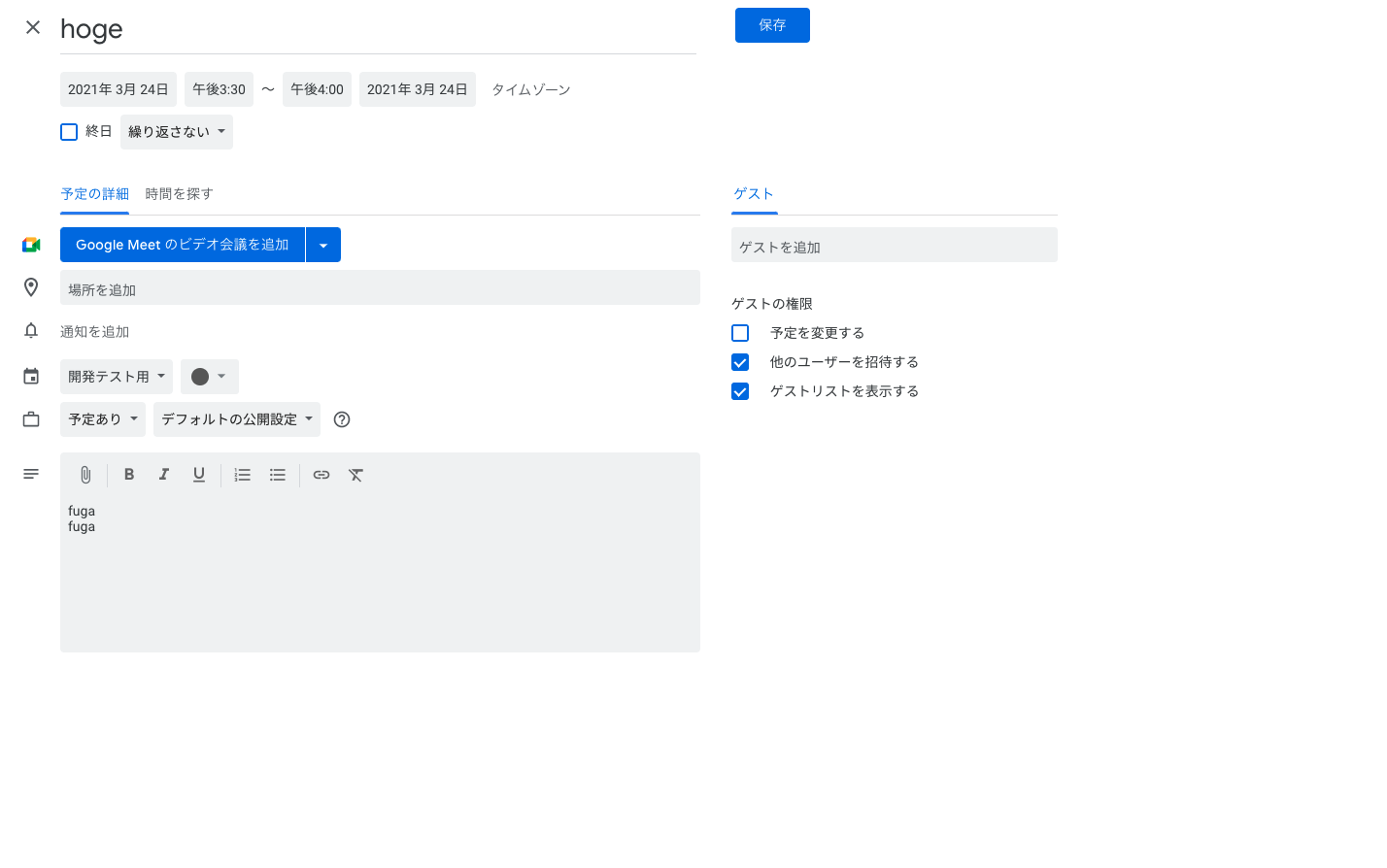Switch to the 予定の詳細 tab
1387x868 pixels.
pos(94,194)
